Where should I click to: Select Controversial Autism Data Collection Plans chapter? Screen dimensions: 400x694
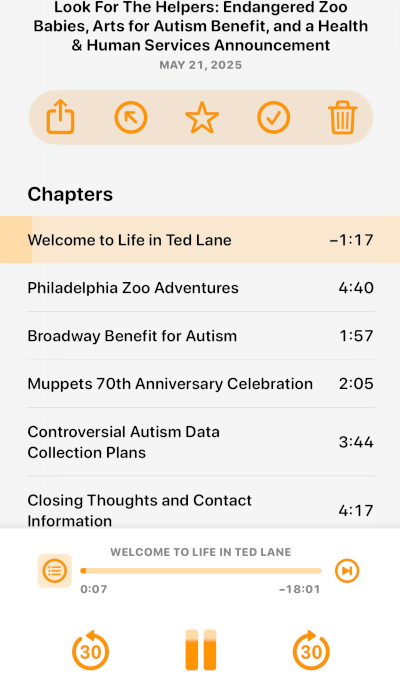(x=200, y=442)
